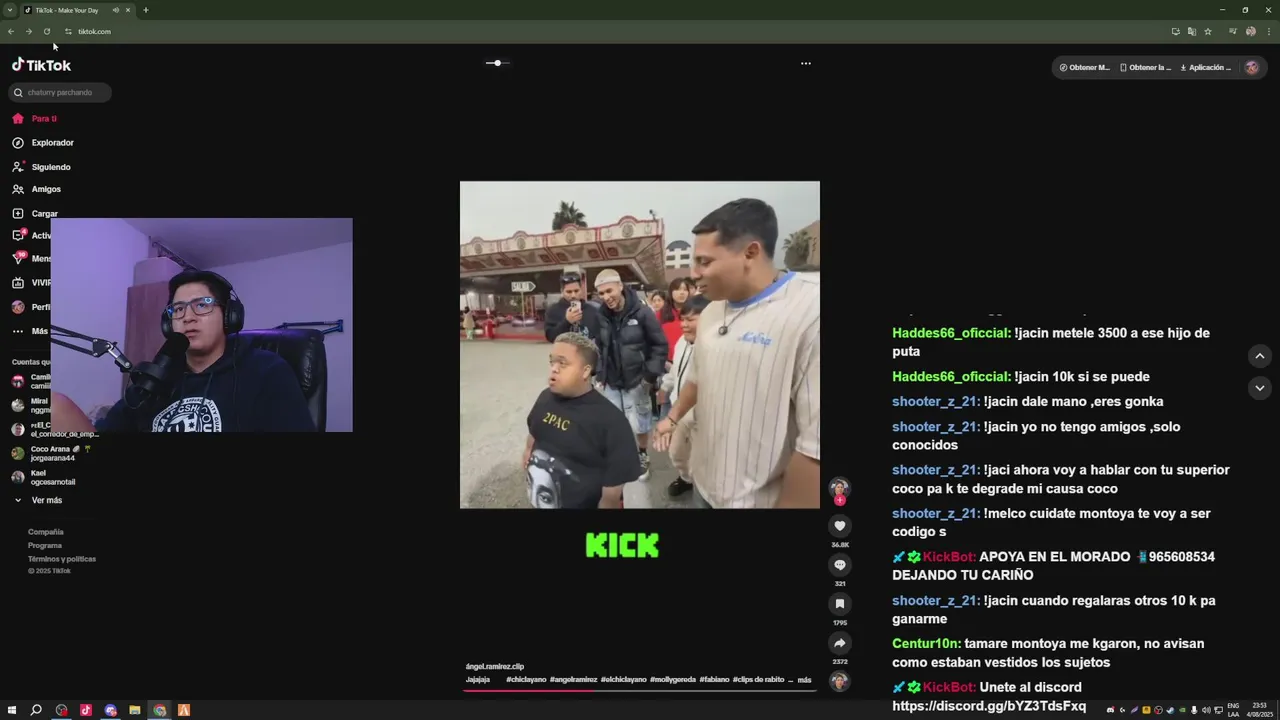Expand followed accounts with 'Ver más'
The image size is (1280, 720).
point(38,500)
